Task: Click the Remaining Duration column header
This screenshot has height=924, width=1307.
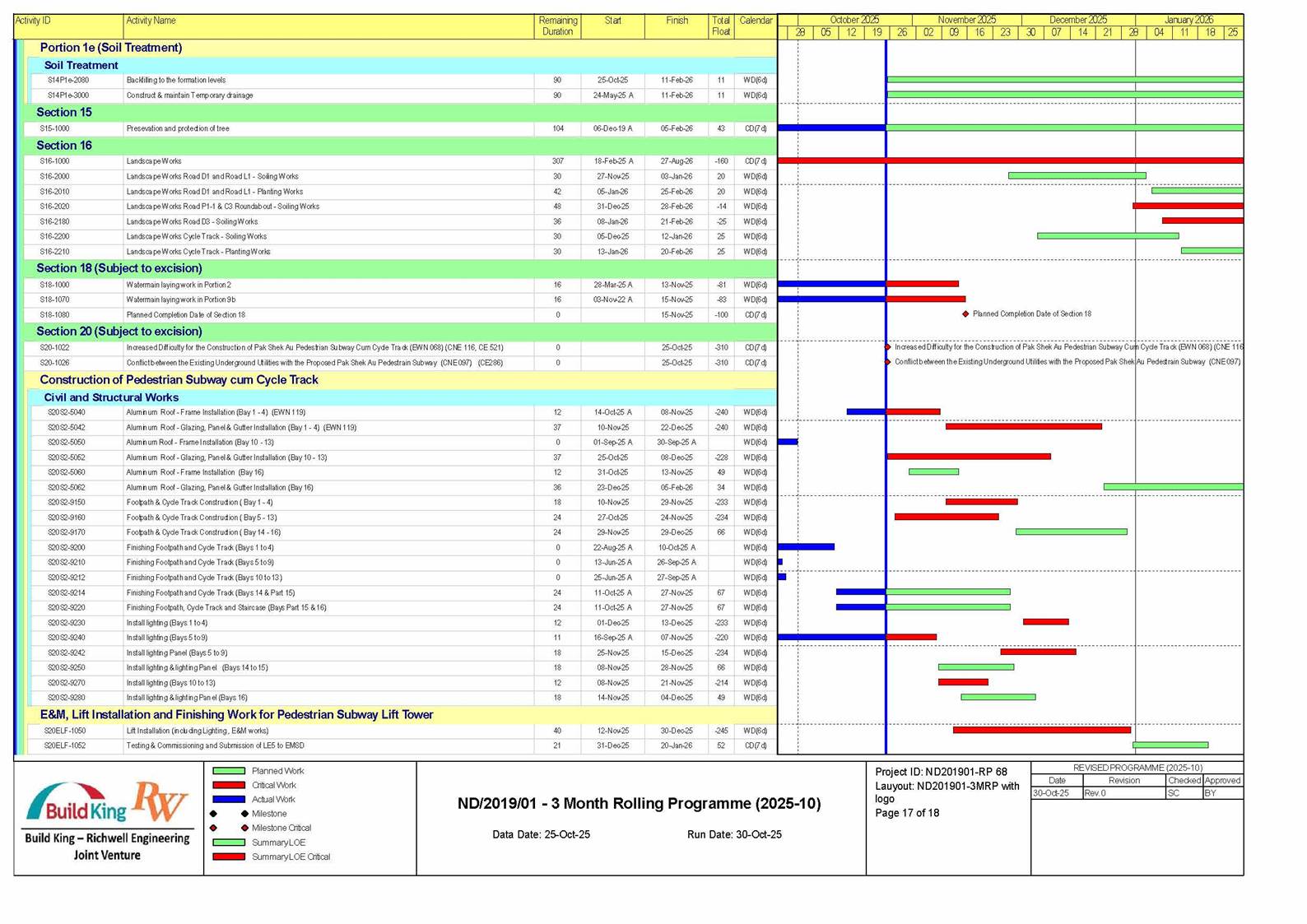Action: point(557,26)
